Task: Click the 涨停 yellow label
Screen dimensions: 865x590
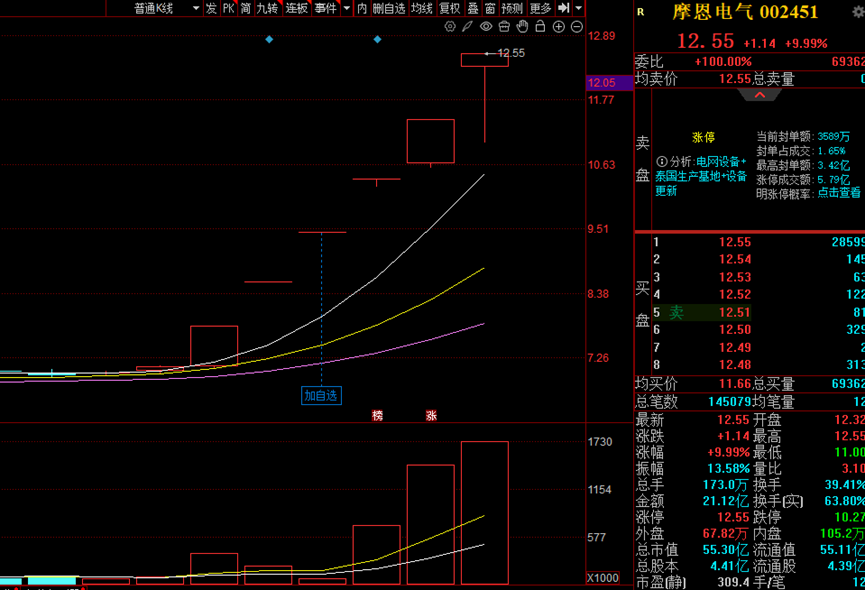Action: pyautogui.click(x=703, y=137)
